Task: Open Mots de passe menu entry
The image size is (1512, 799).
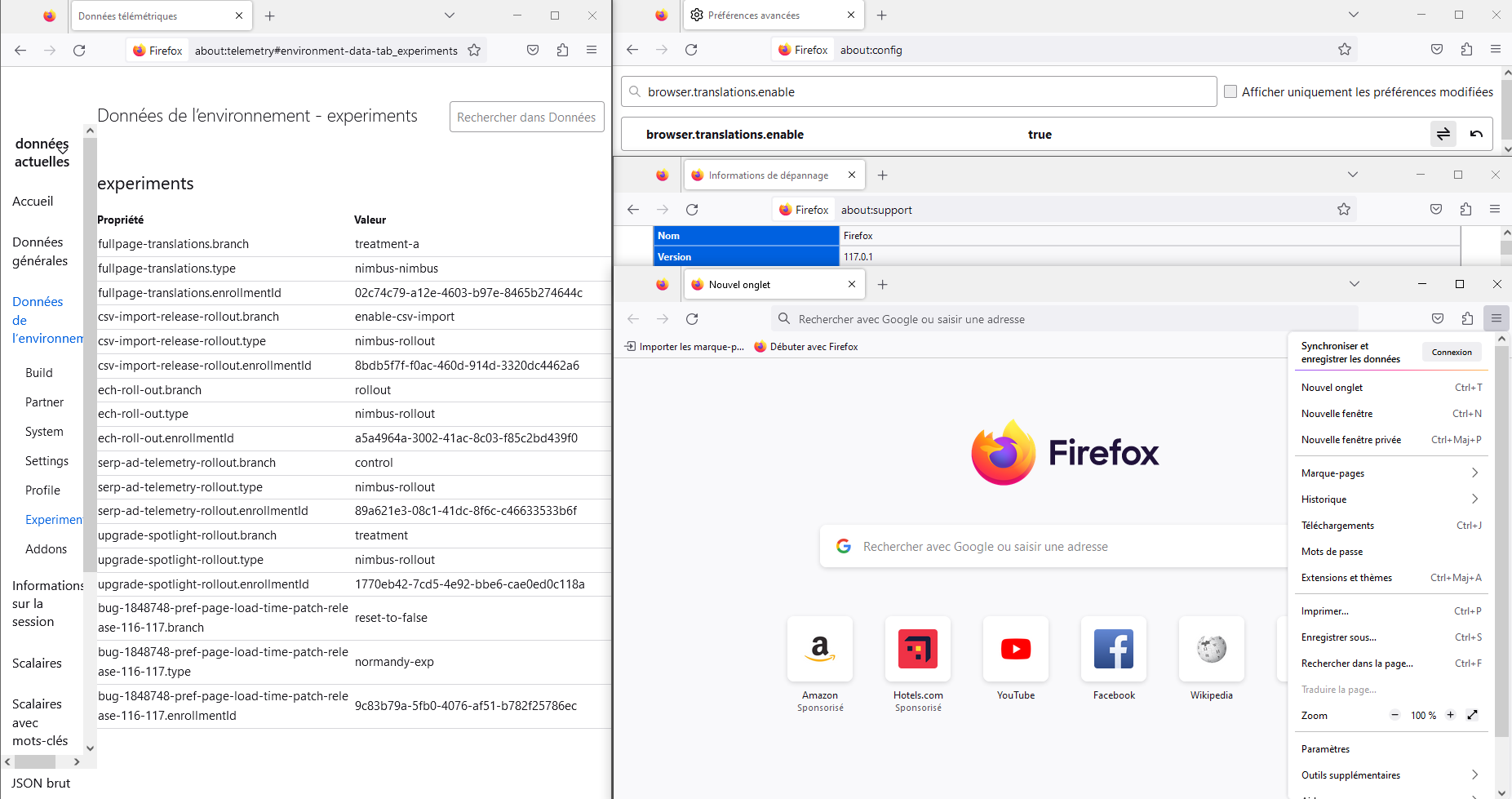Action: [1390, 552]
